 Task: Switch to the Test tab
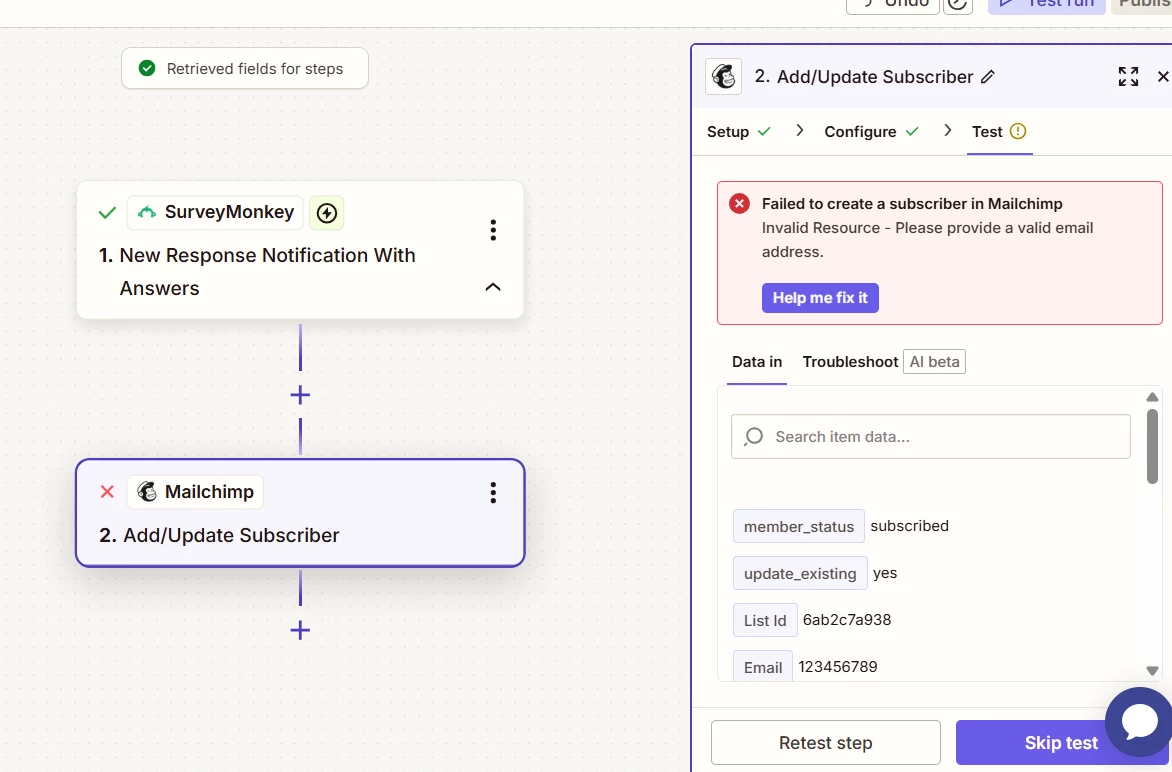[999, 132]
